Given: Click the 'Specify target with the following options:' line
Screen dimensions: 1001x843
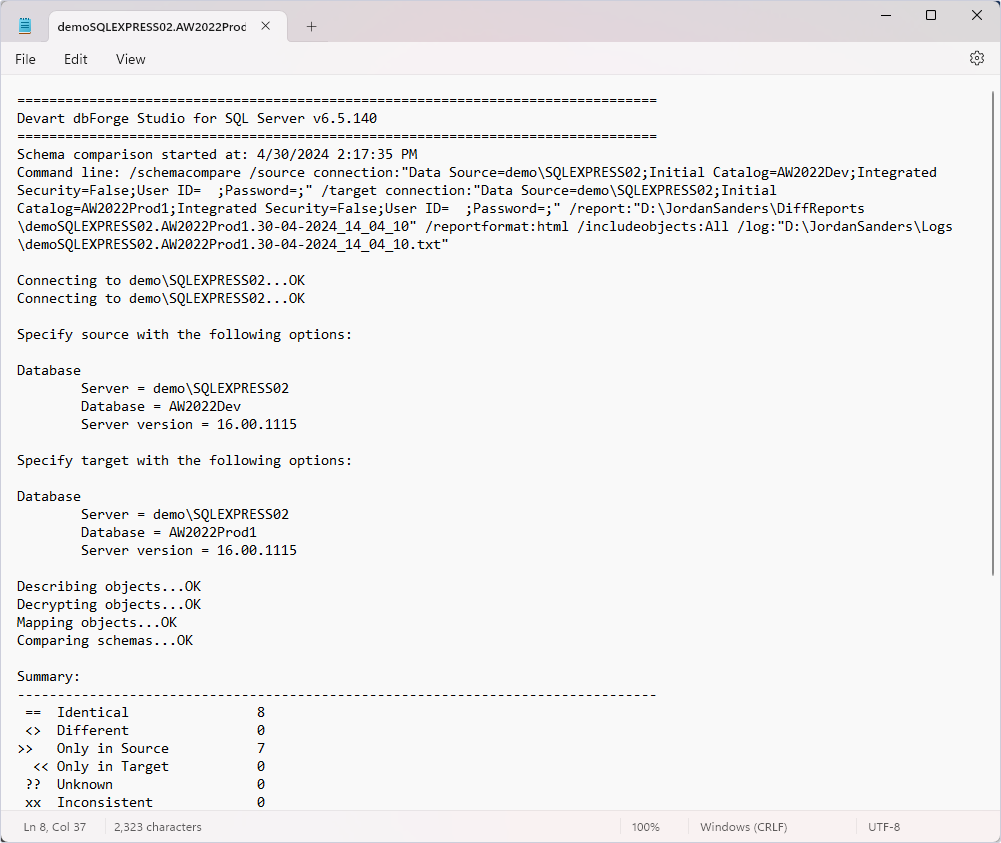Looking at the screenshot, I should pos(184,460).
